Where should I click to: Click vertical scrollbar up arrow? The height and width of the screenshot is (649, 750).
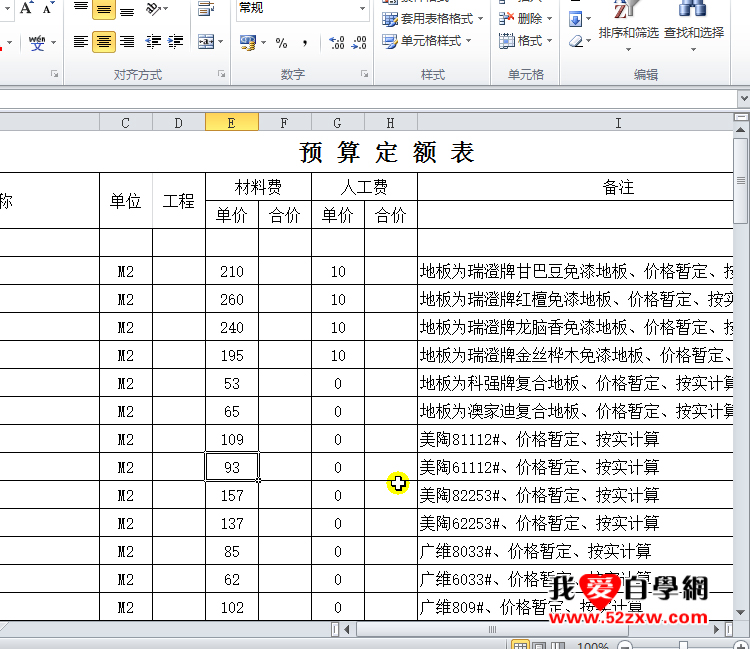[x=740, y=129]
